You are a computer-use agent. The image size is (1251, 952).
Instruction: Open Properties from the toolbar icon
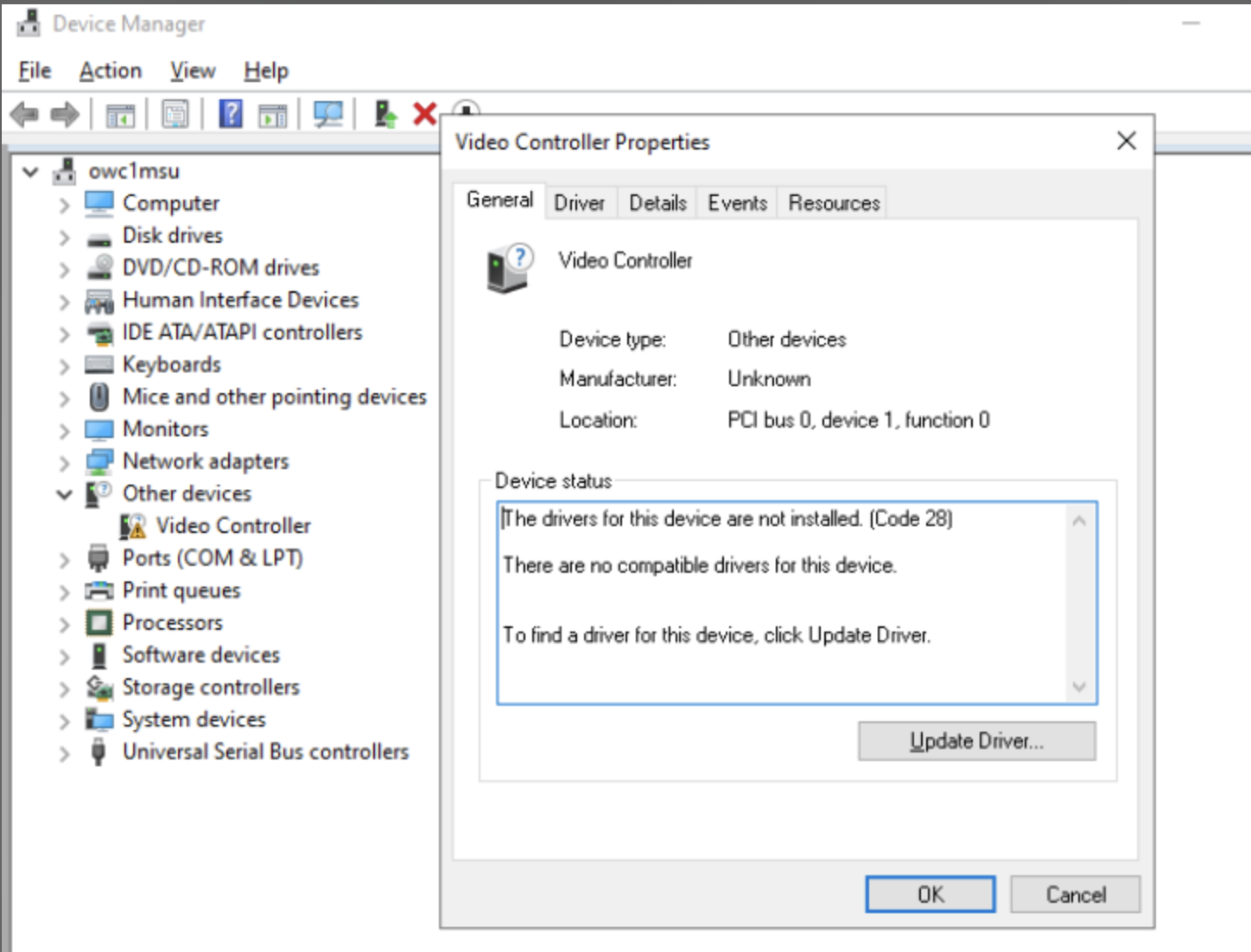[x=175, y=114]
